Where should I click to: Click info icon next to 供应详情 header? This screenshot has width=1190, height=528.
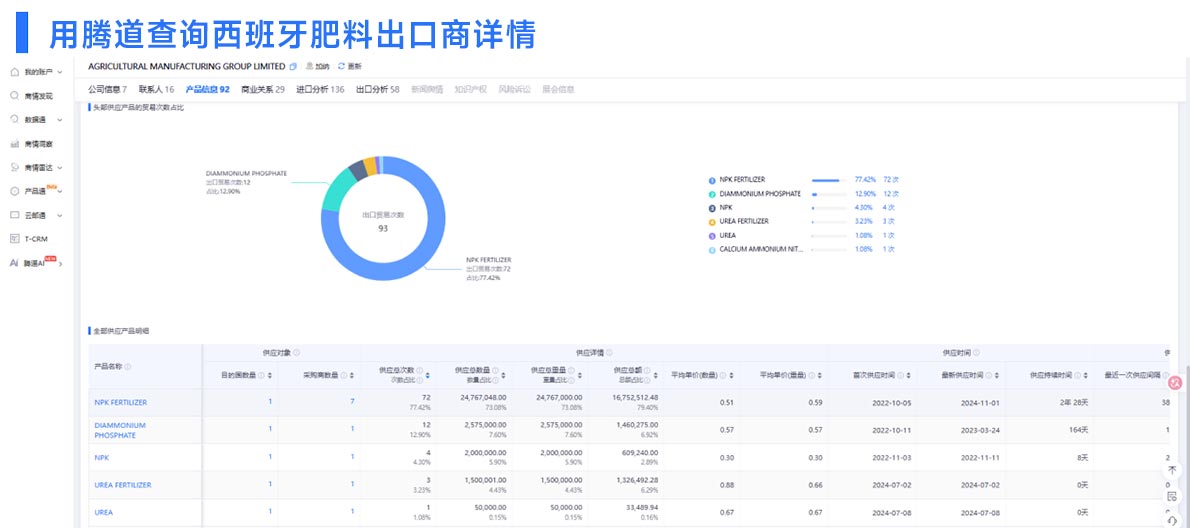609,353
